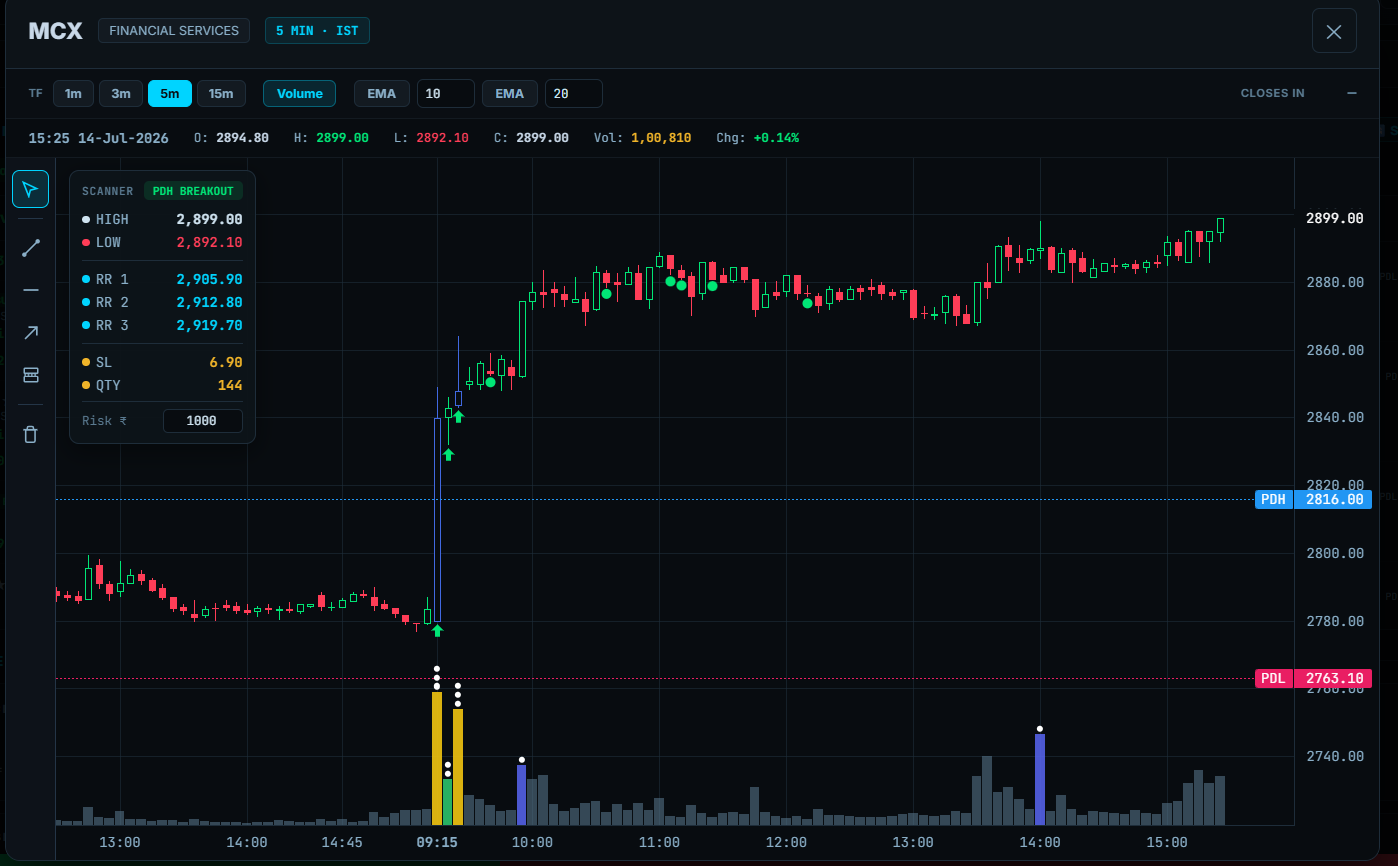Toggle the EMA 10 indicator button
The height and width of the screenshot is (866, 1398).
point(381,93)
